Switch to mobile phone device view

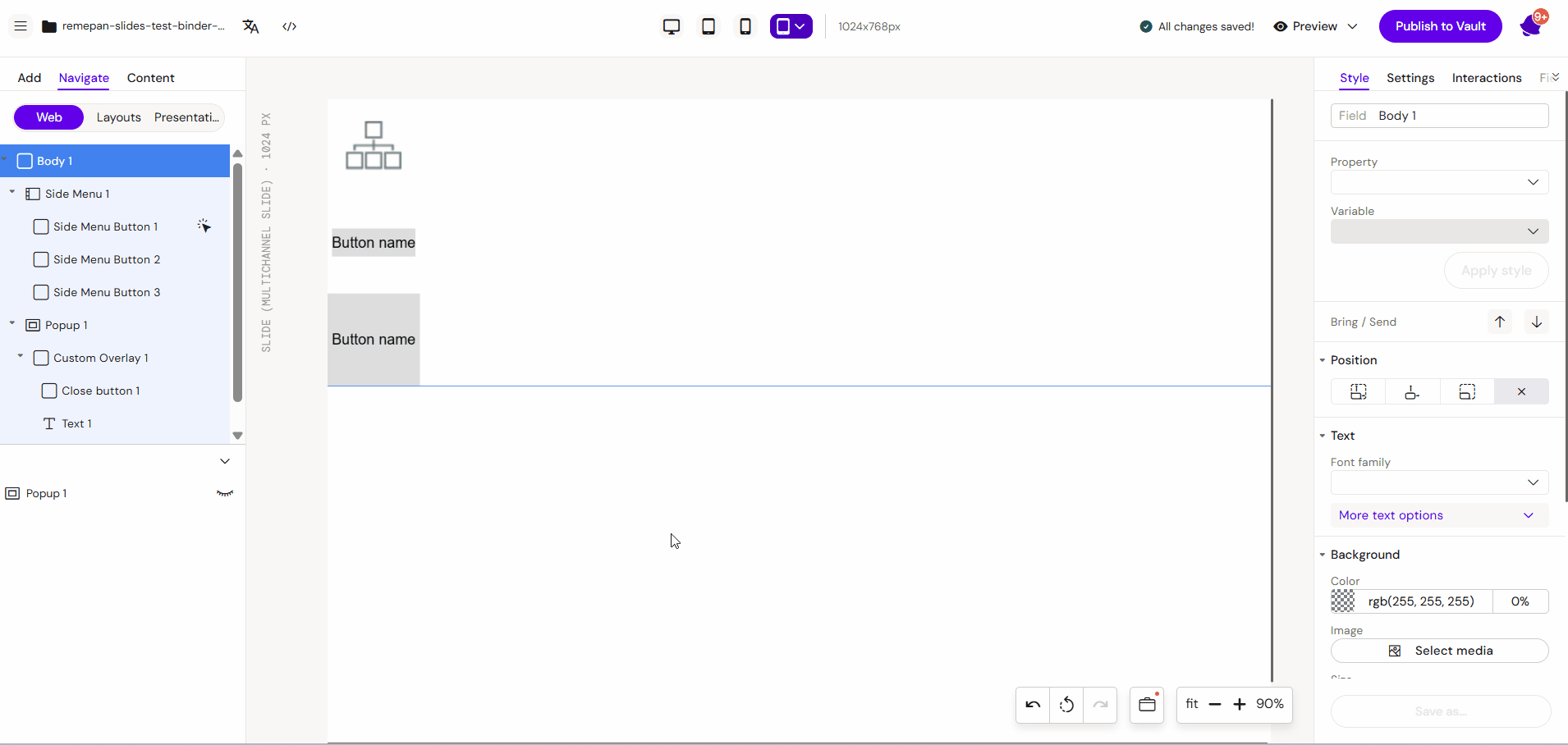[x=745, y=26]
